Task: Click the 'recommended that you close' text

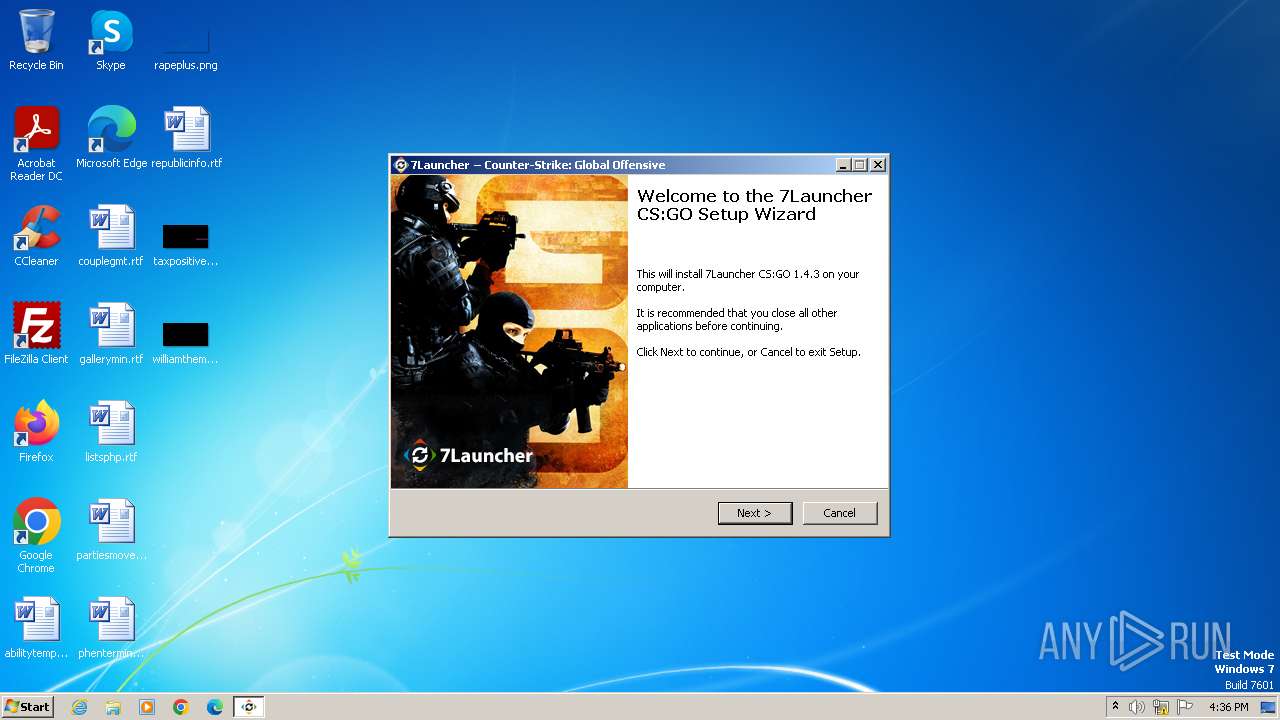Action: point(737,320)
